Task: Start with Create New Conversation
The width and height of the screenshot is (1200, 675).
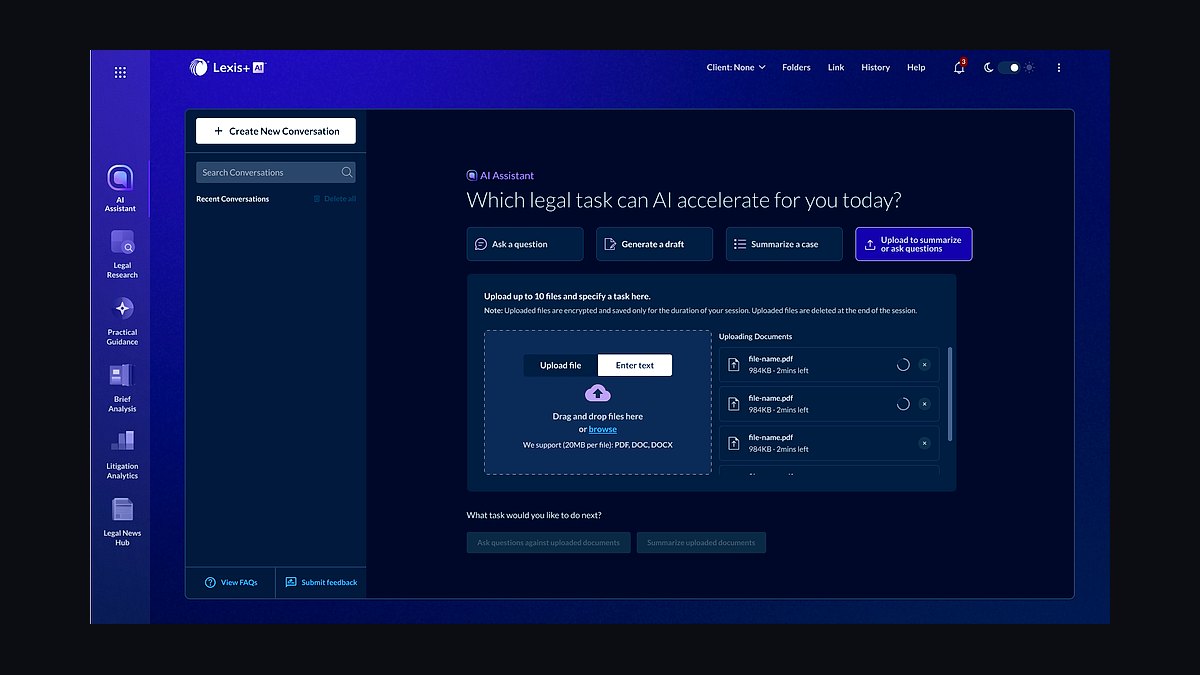Action: (276, 131)
